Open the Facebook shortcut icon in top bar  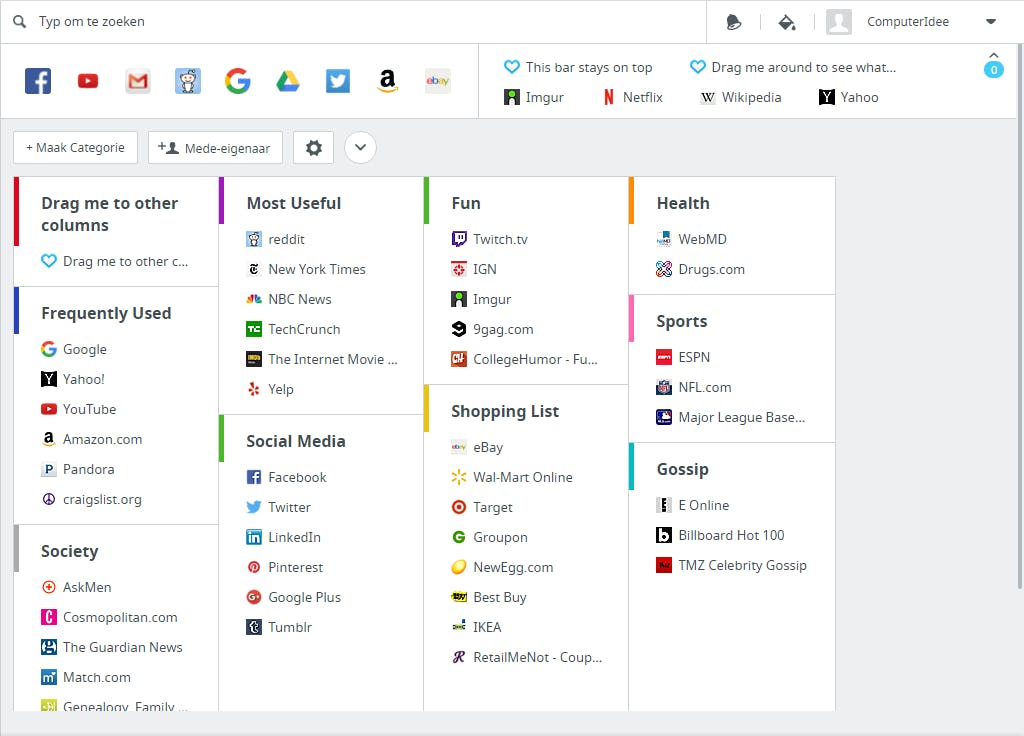pyautogui.click(x=38, y=81)
